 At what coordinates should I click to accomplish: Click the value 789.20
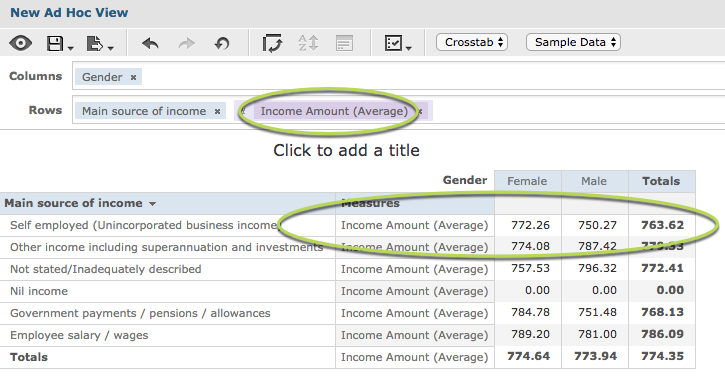(x=530, y=334)
